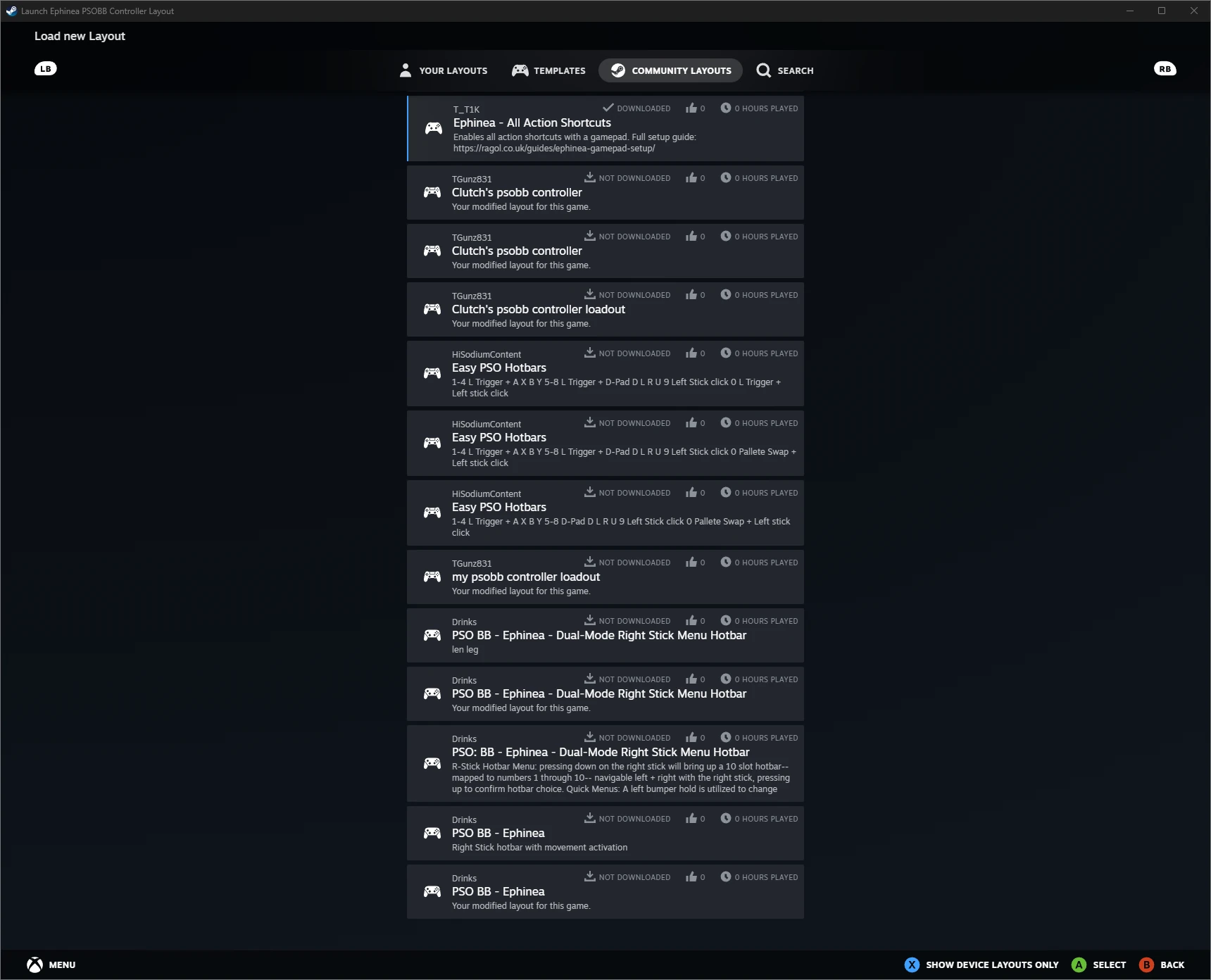
Task: Click the downloaded checkmark on Ephinea All Action Shortcuts
Action: tap(608, 107)
